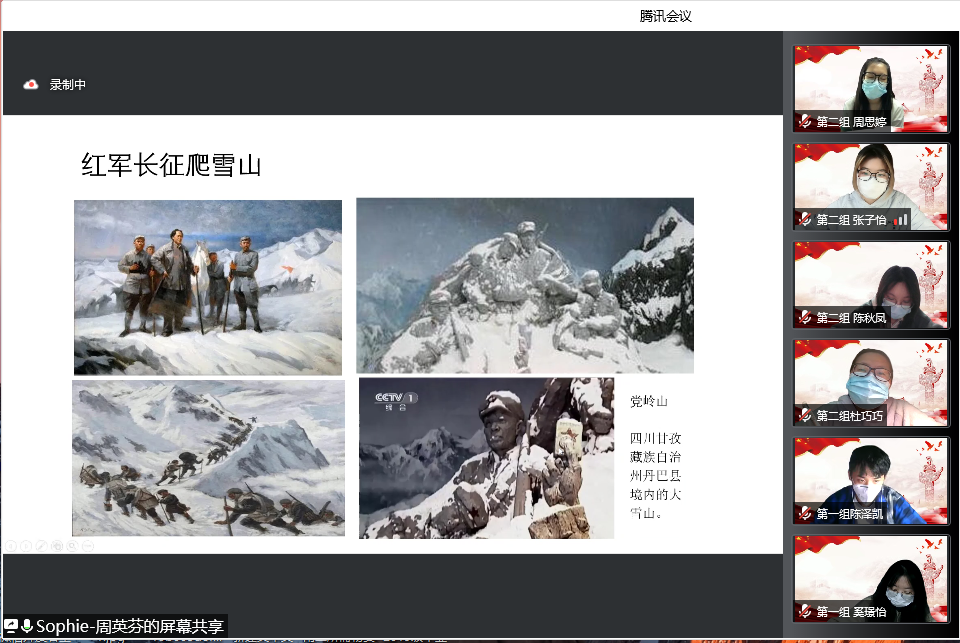Click the 录制中 recording status text
The image size is (960, 643).
67,85
